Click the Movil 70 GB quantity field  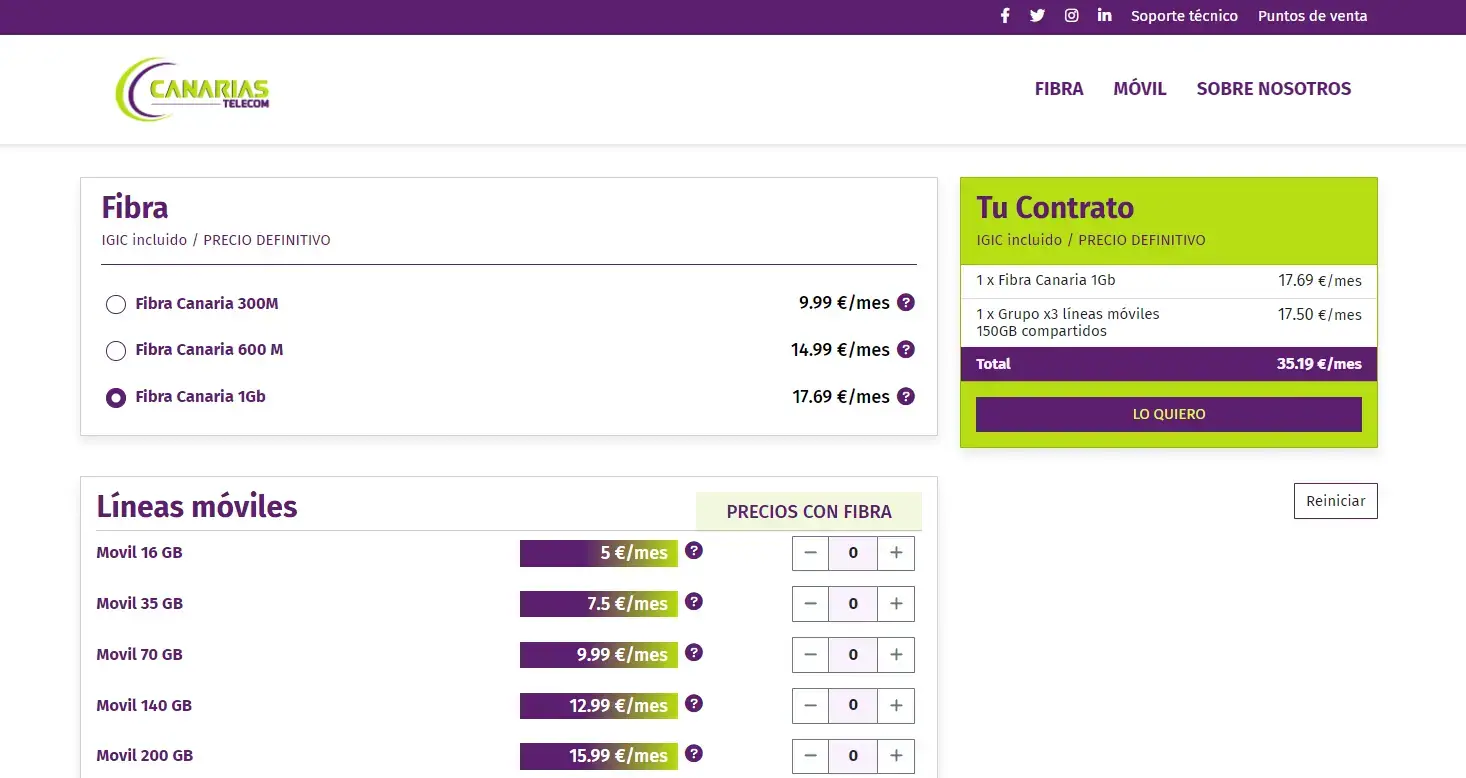click(x=853, y=655)
